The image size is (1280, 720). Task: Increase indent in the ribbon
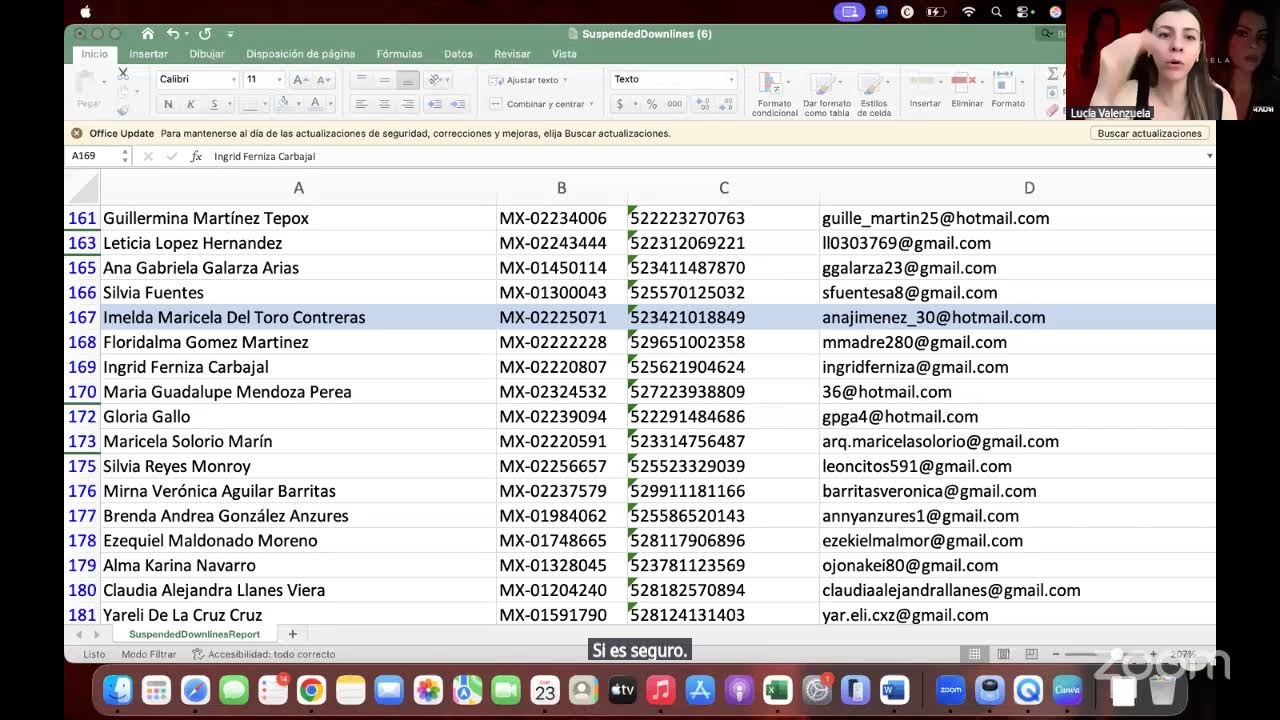458,104
